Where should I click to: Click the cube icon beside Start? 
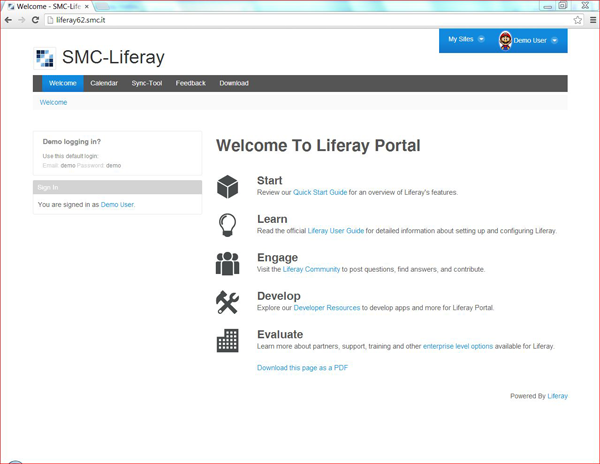227,186
